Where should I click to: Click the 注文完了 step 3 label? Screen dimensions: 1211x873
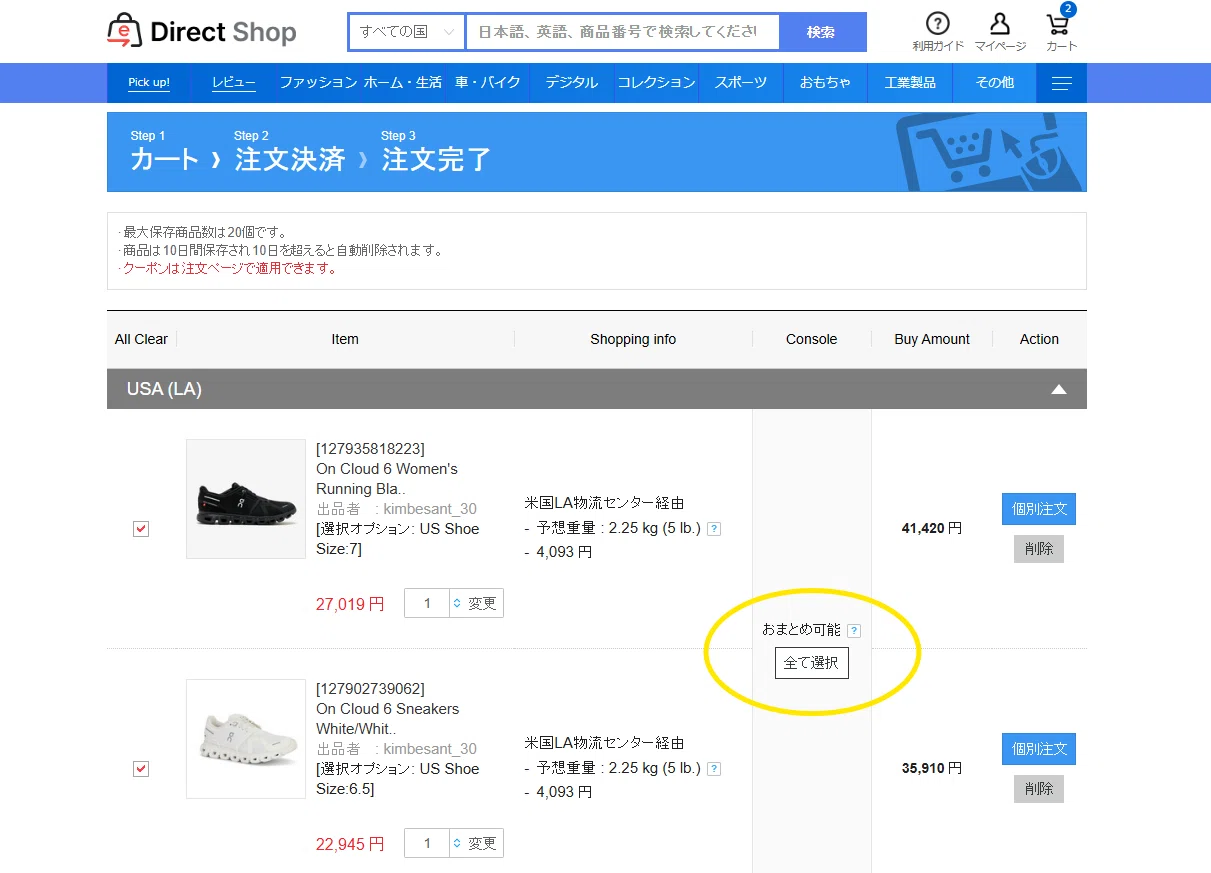tap(436, 159)
